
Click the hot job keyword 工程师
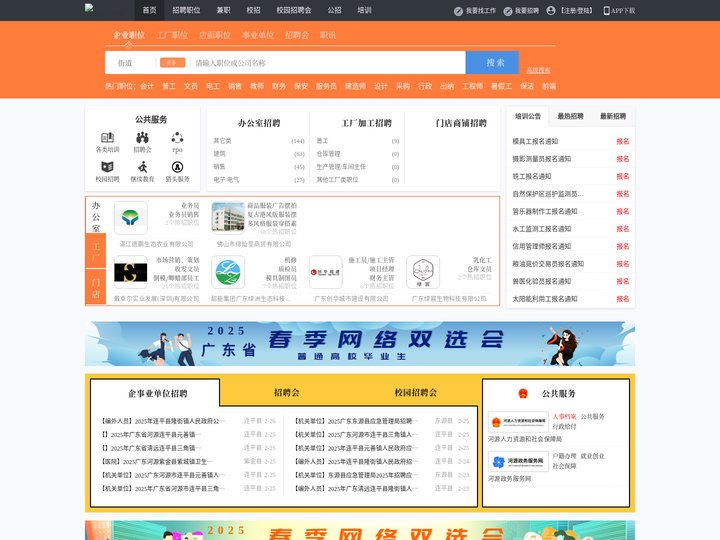click(x=472, y=86)
